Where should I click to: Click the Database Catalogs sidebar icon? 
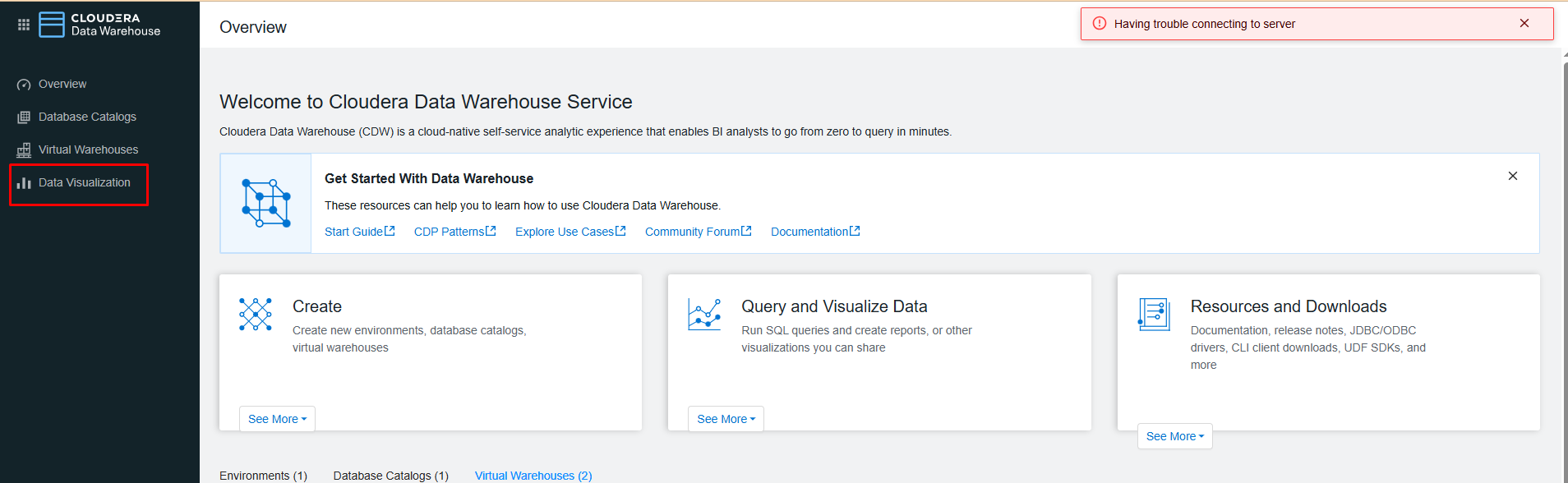(x=24, y=117)
